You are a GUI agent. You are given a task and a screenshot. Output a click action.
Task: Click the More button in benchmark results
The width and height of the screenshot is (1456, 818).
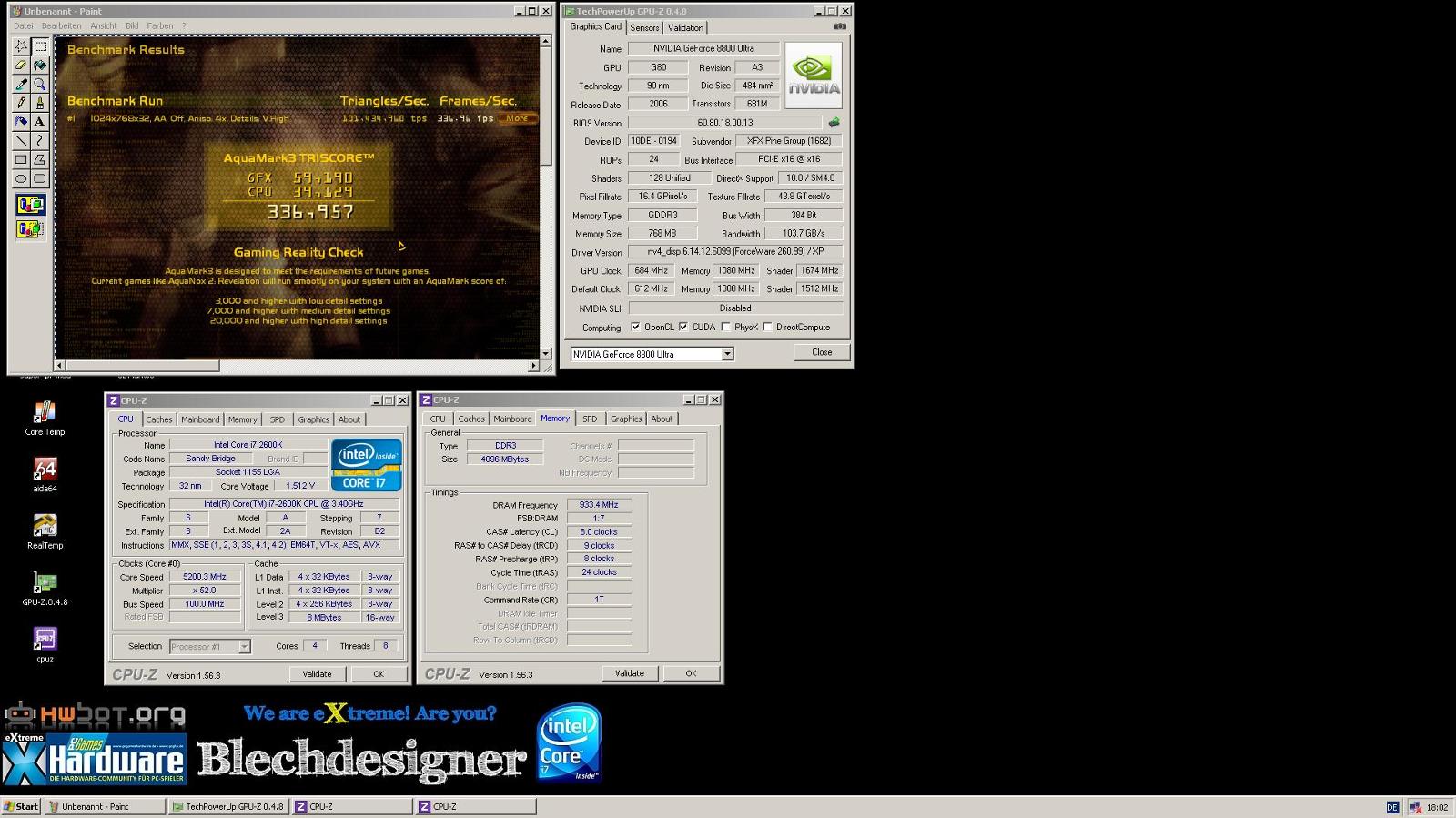517,118
